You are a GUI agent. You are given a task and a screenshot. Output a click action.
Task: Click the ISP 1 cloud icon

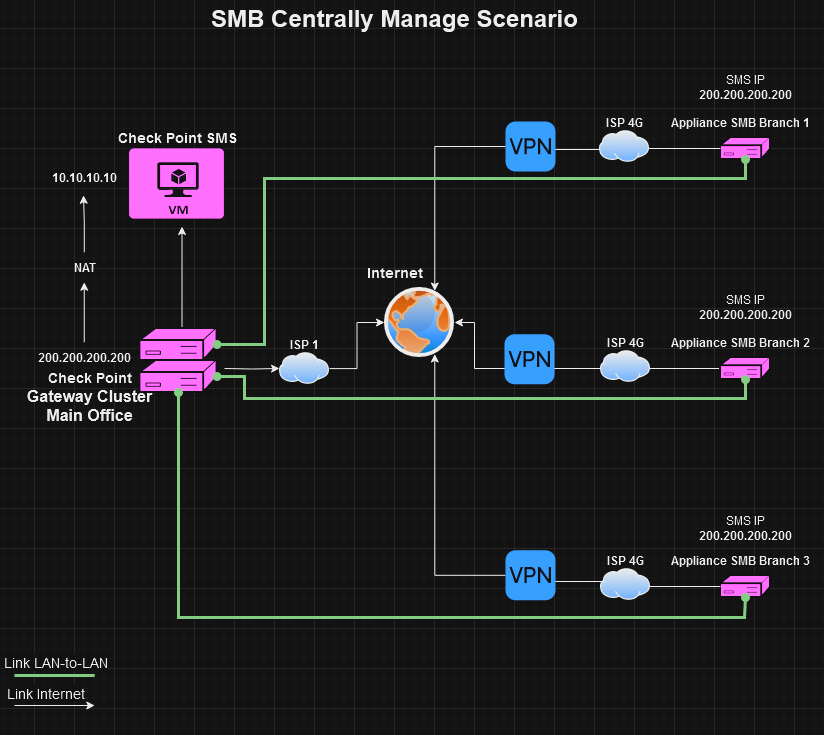point(304,369)
